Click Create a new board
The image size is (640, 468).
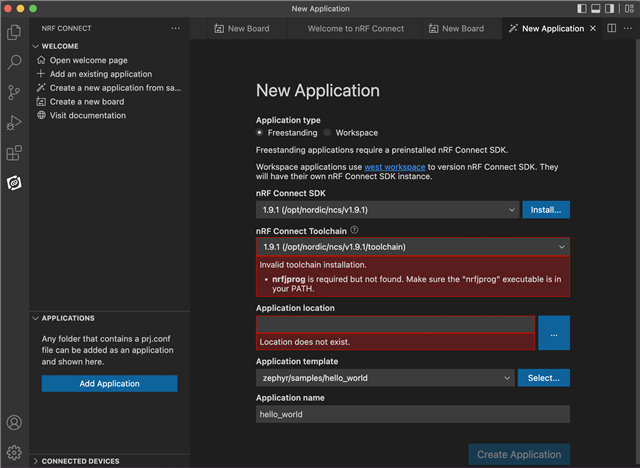(87, 102)
